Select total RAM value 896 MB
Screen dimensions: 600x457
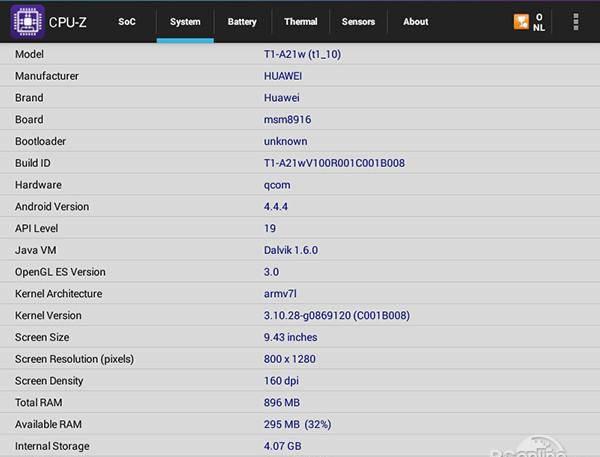coord(282,403)
